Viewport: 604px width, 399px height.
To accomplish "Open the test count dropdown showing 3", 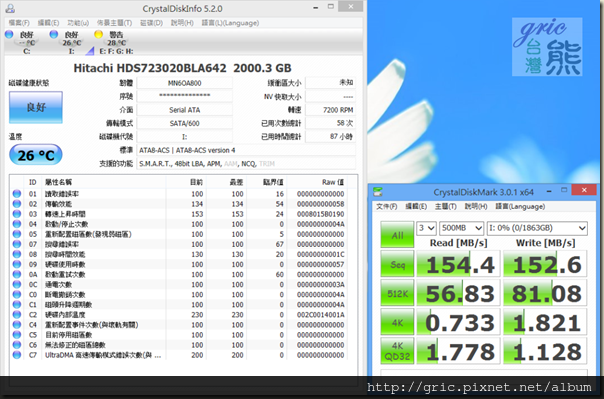I will tap(426, 228).
